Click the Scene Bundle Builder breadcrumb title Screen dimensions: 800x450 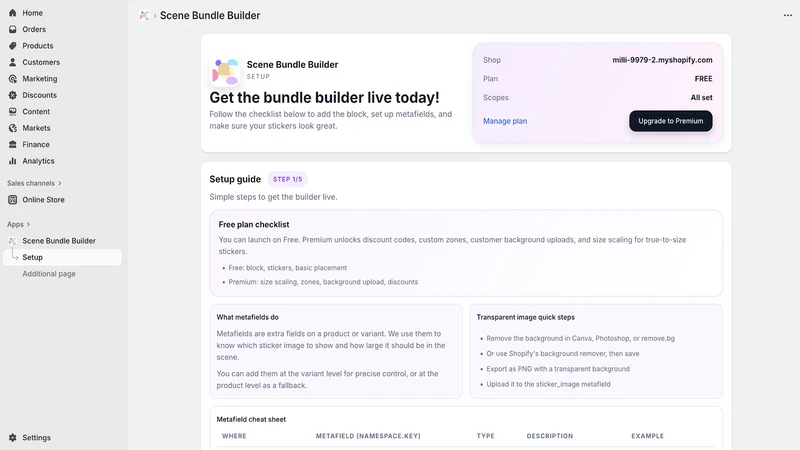(210, 15)
